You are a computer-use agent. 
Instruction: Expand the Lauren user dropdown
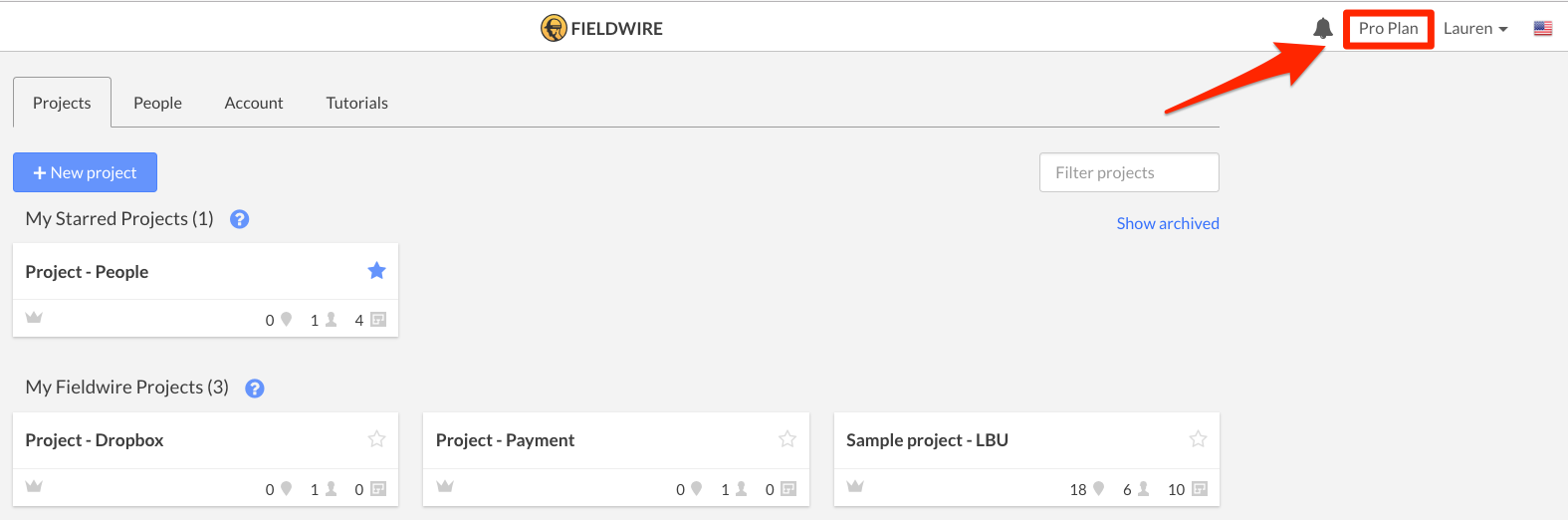[1475, 29]
